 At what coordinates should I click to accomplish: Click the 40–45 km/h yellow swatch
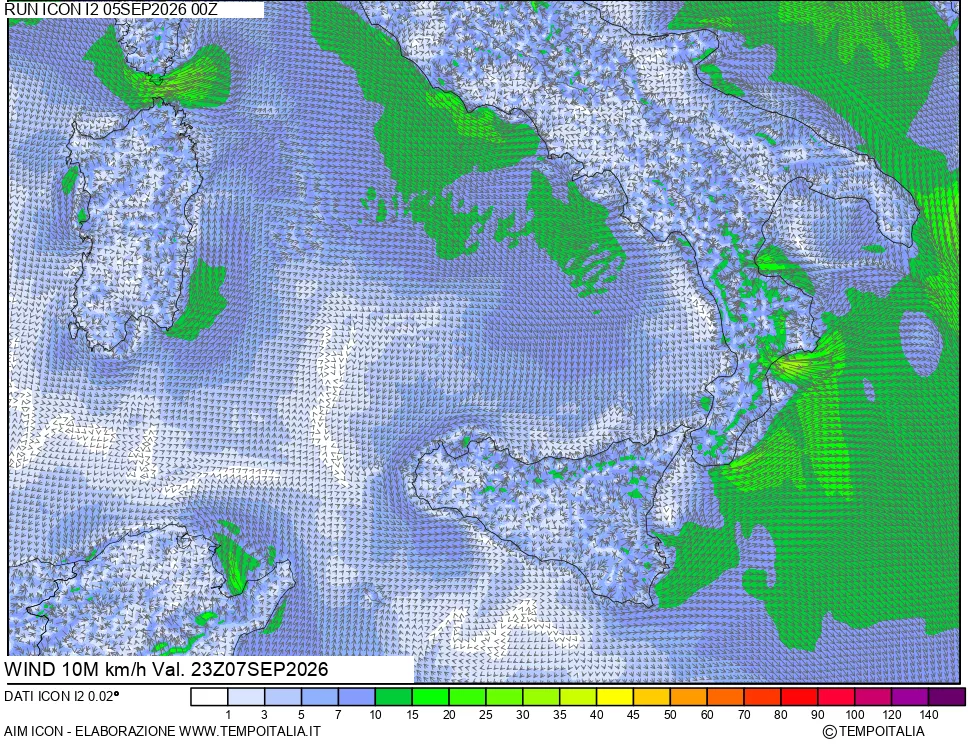pos(615,697)
